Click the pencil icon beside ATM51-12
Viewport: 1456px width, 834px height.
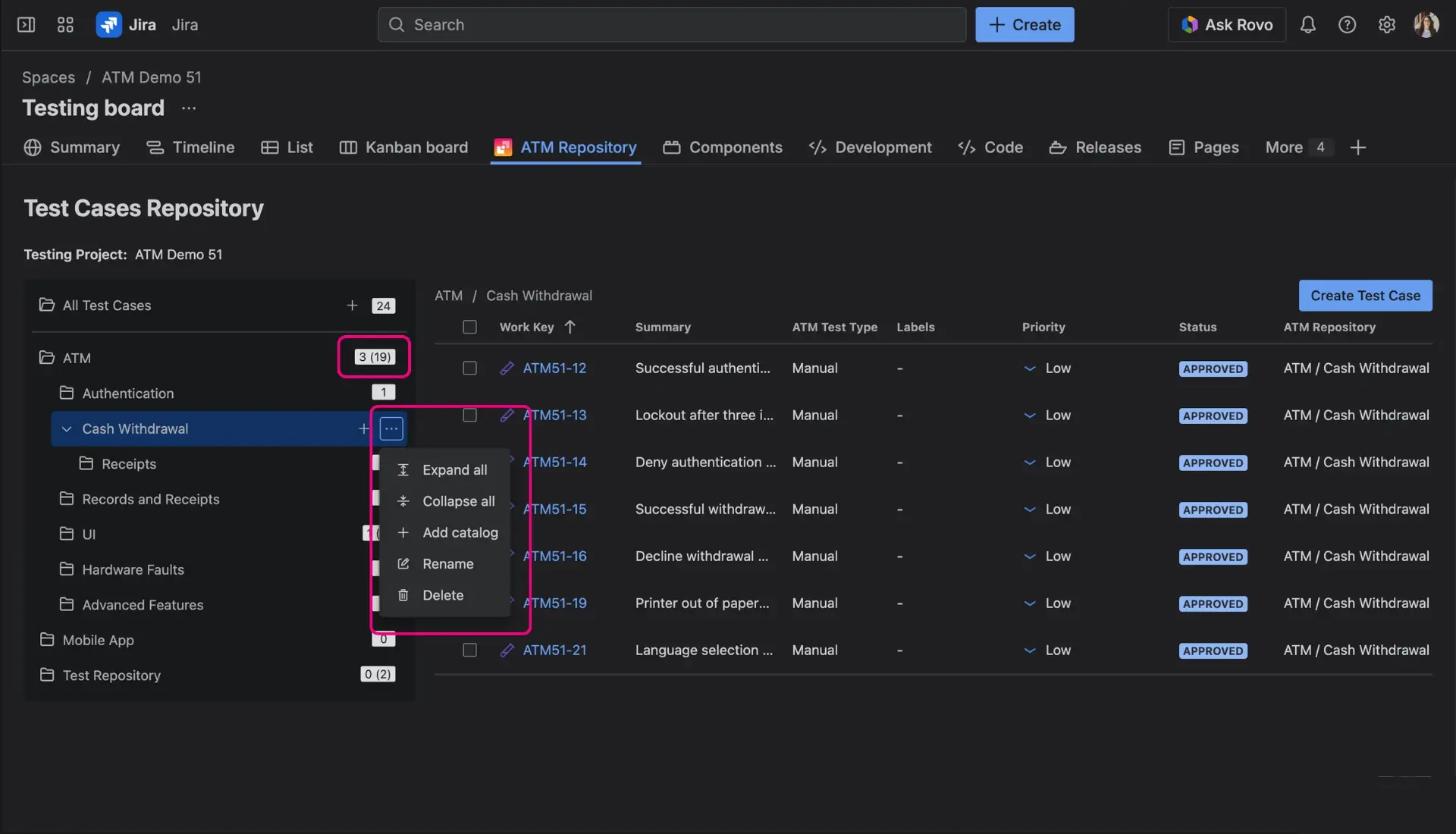(507, 368)
